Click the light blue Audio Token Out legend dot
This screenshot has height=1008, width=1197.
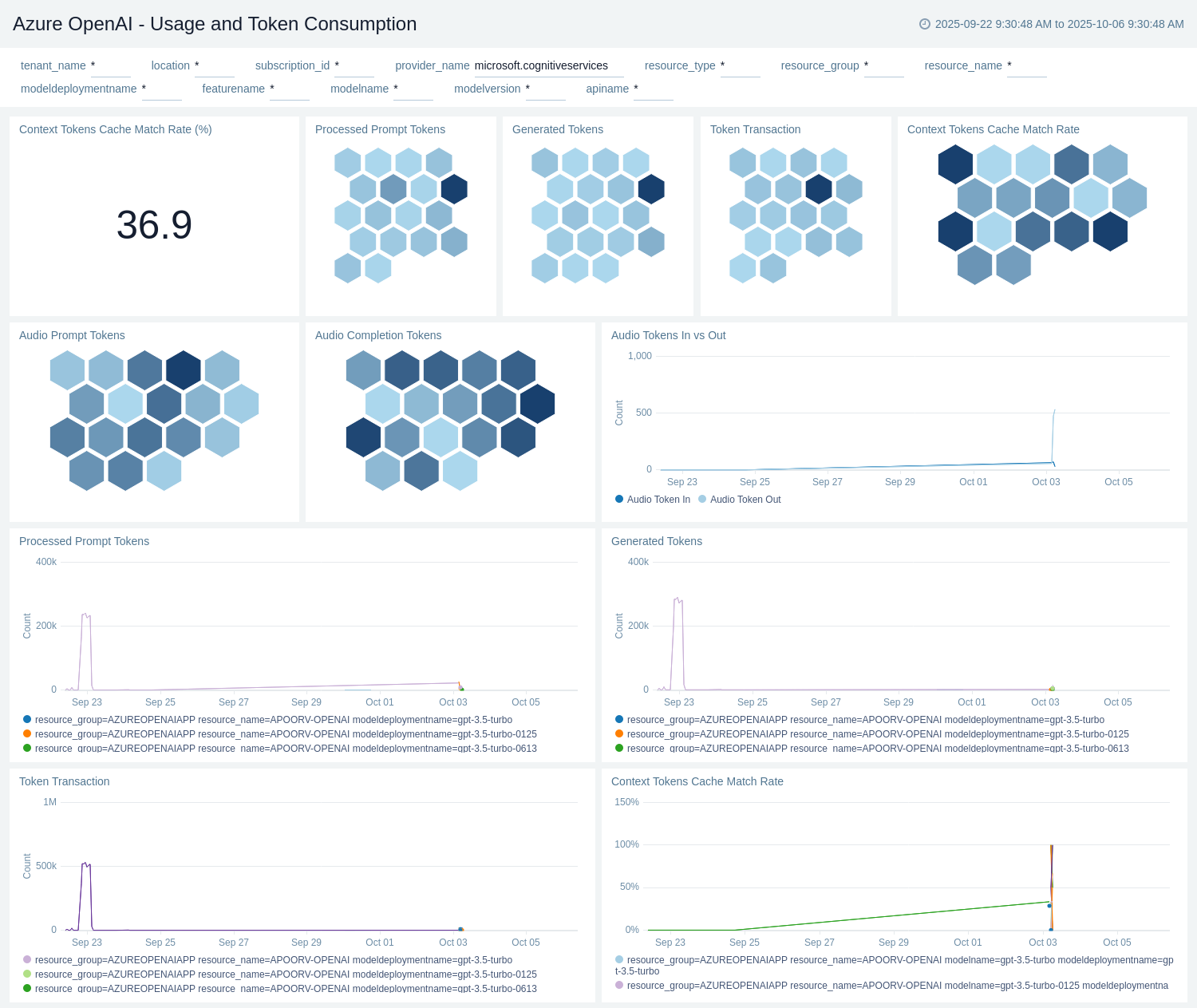click(x=702, y=499)
